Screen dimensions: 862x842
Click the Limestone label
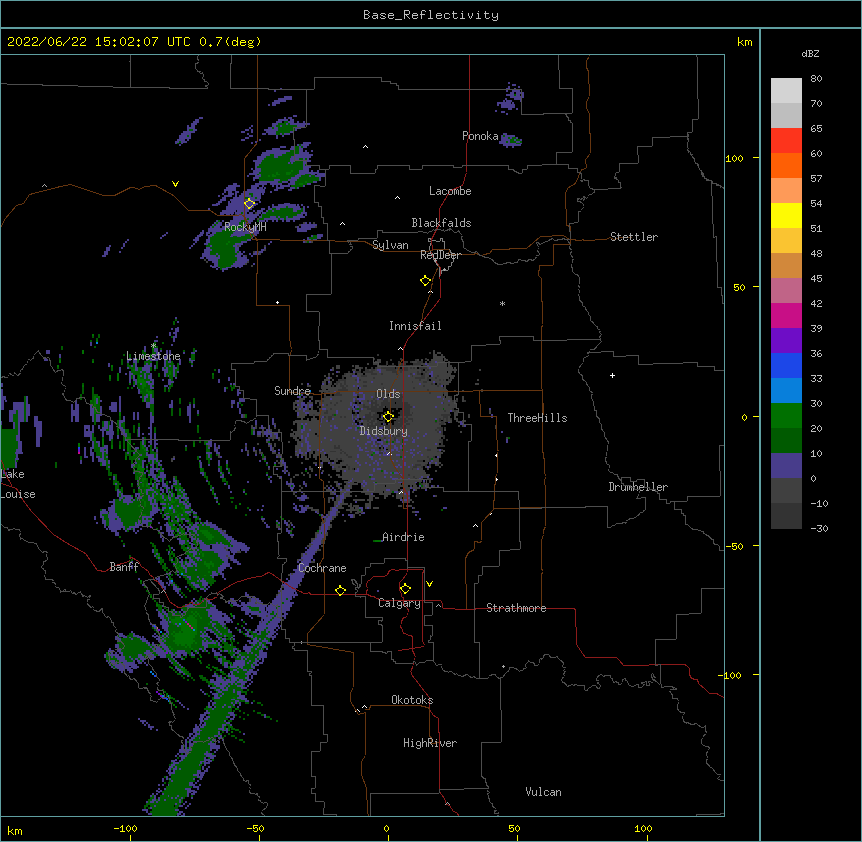click(153, 356)
